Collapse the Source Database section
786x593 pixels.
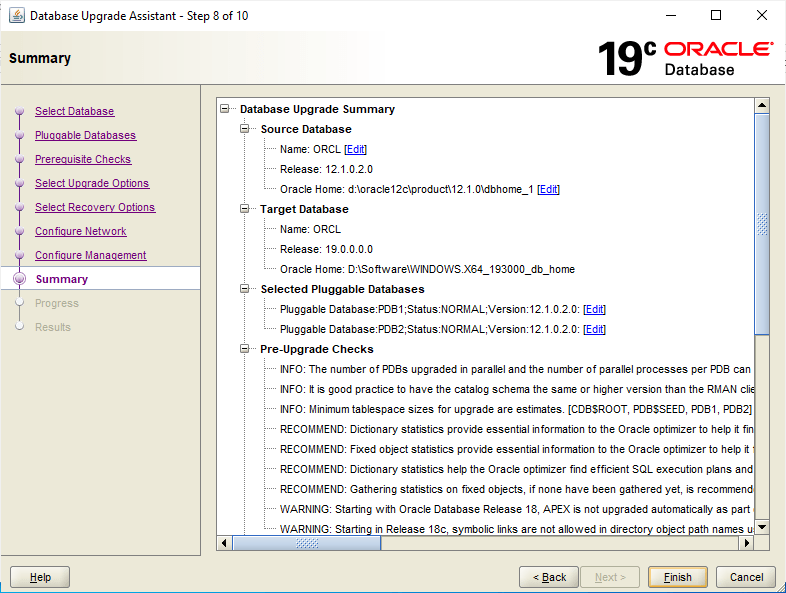point(245,129)
